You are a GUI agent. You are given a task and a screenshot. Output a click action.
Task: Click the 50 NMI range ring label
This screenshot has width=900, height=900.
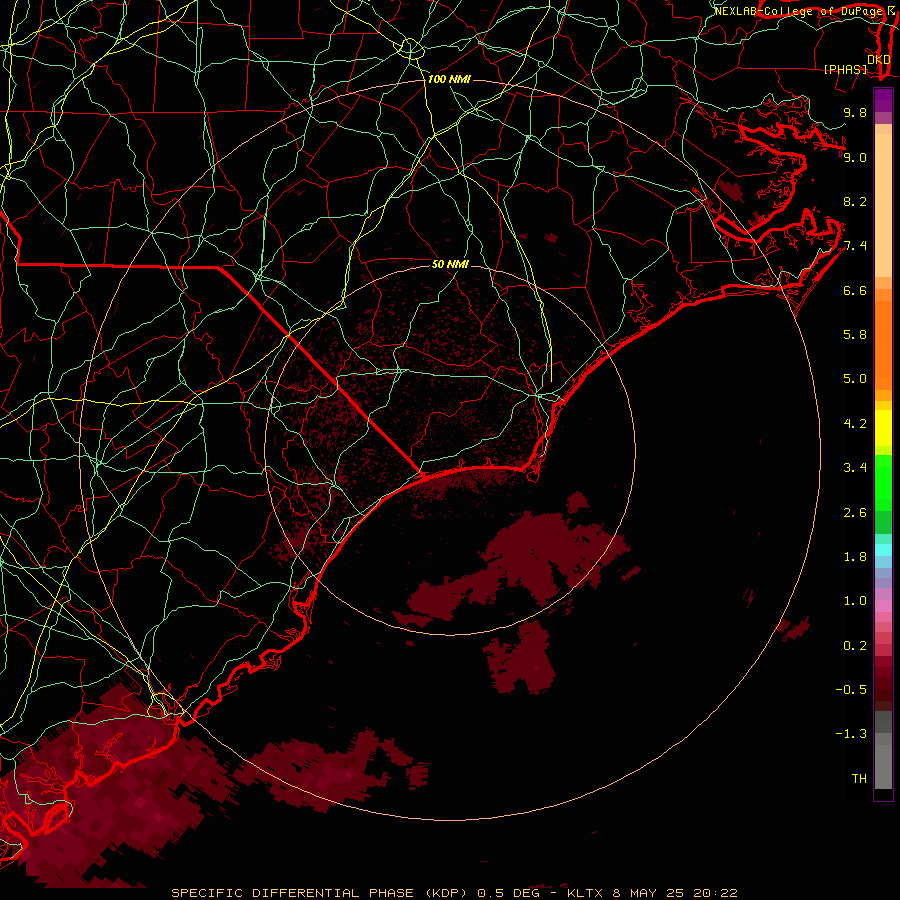(450, 264)
